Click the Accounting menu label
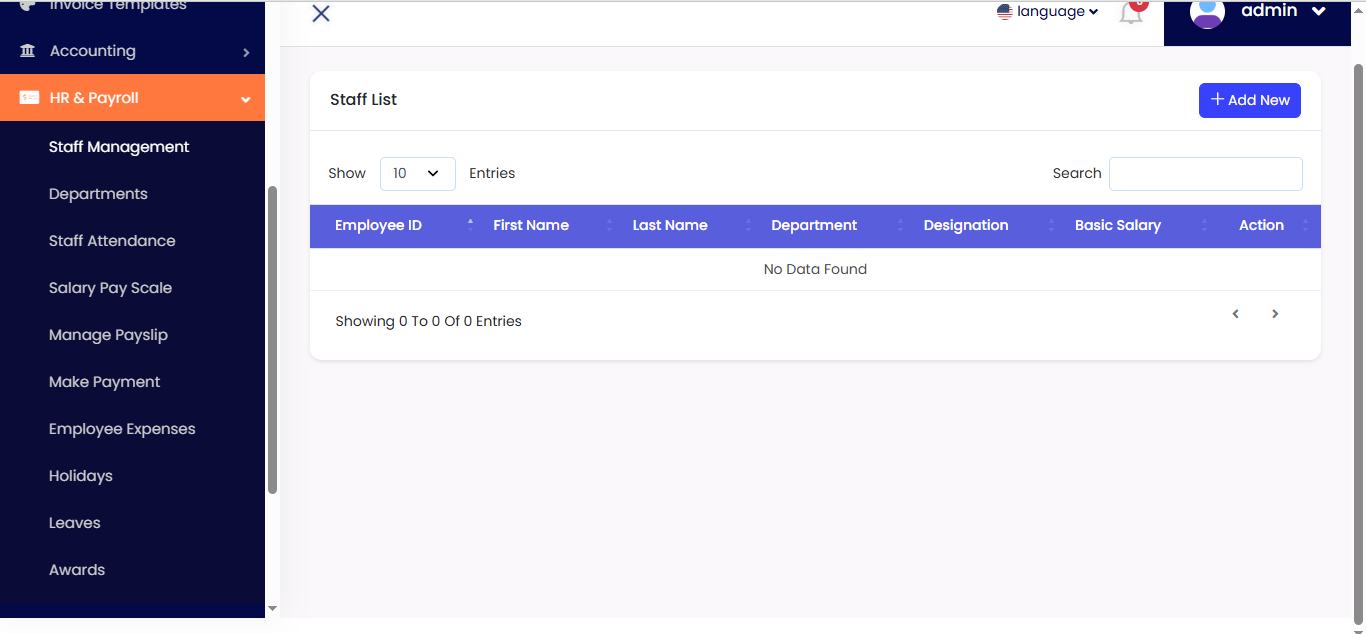Image resolution: width=1366 pixels, height=634 pixels. coord(93,51)
